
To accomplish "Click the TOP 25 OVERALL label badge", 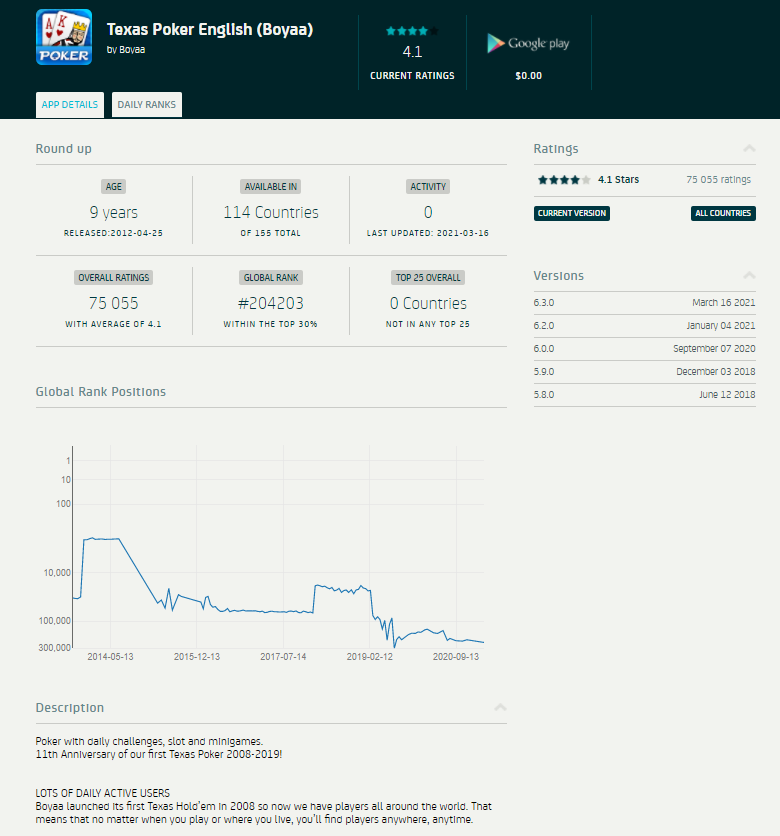I will coord(428,278).
